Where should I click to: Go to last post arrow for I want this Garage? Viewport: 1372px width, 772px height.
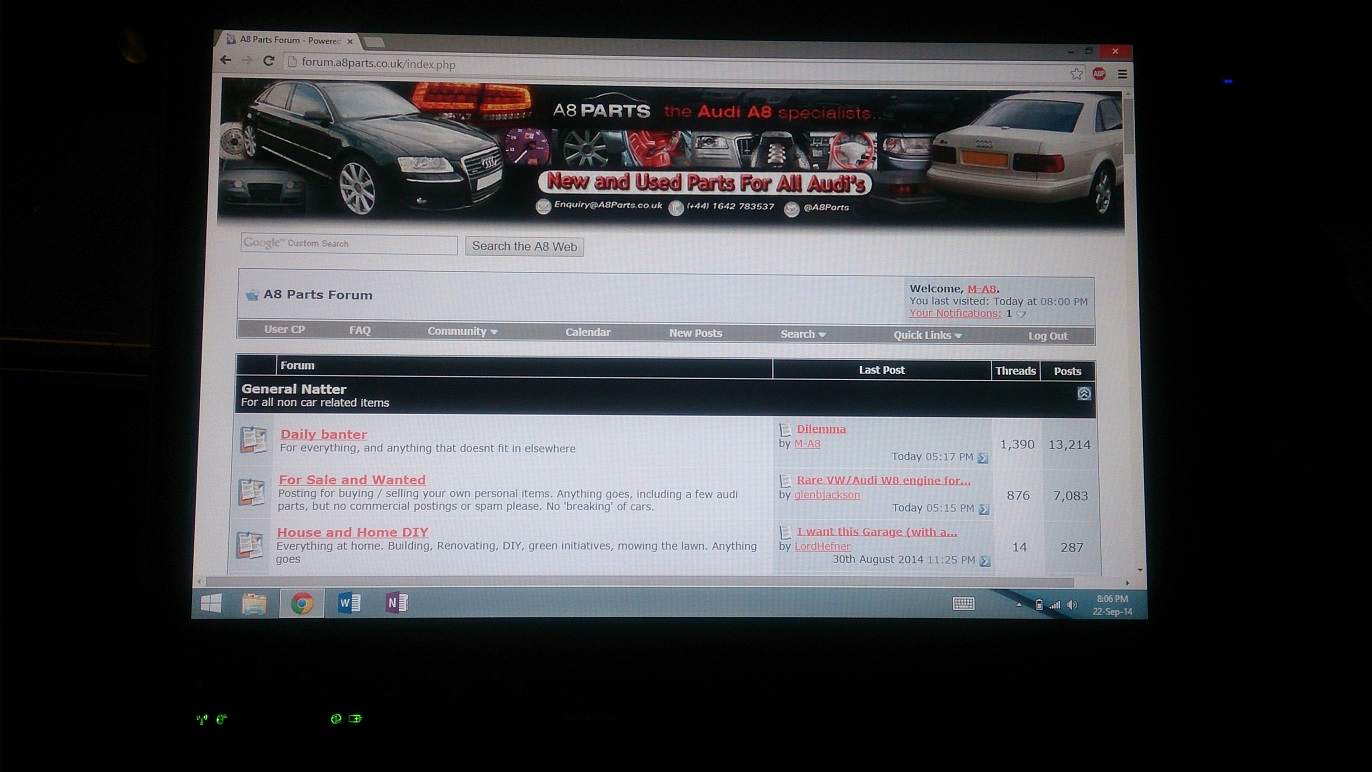[x=985, y=561]
